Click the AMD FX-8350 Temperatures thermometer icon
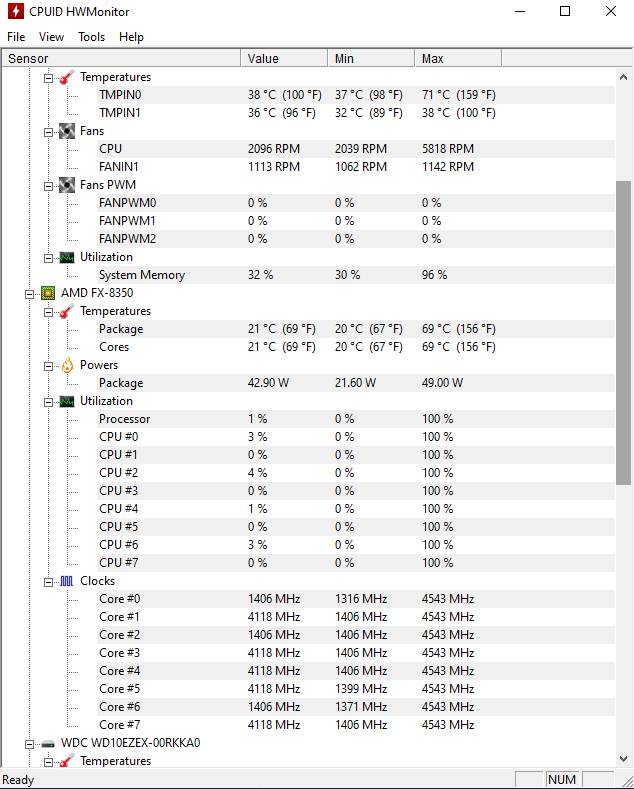Viewport: 634px width, 789px height. [x=67, y=311]
